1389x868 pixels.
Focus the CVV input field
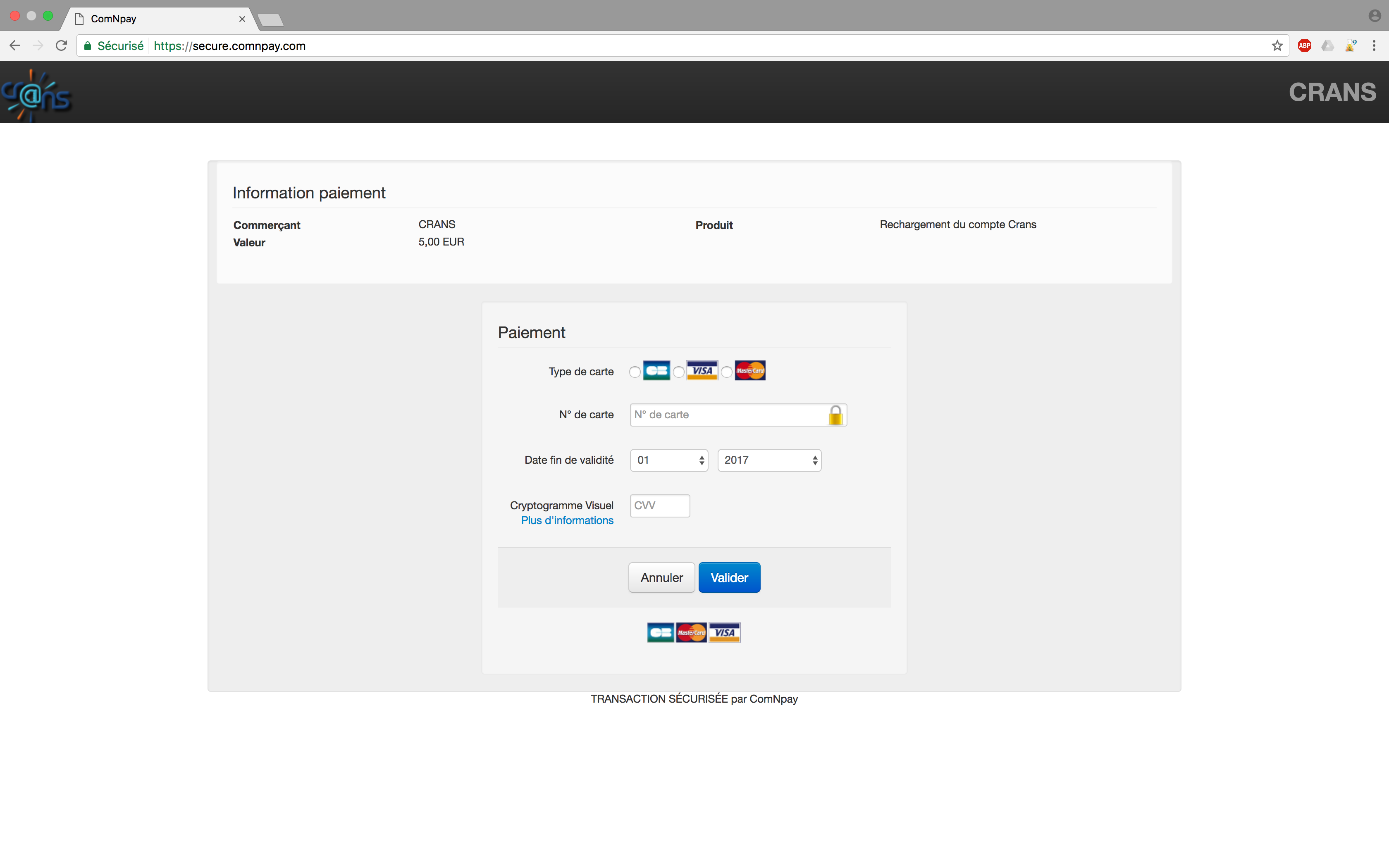click(659, 506)
